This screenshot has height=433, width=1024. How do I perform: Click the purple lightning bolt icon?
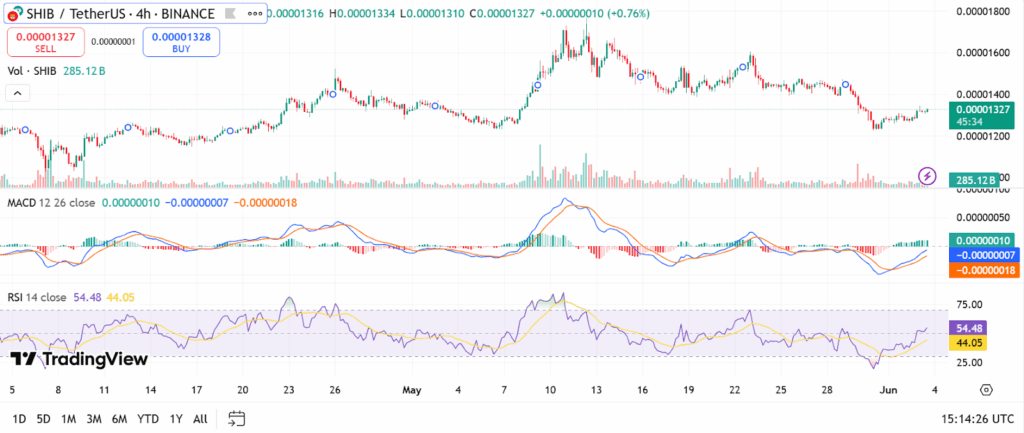(927, 175)
